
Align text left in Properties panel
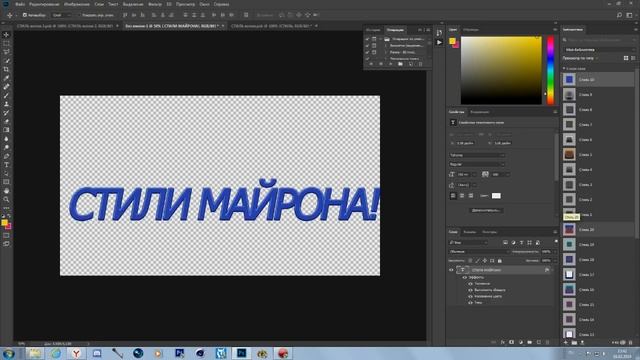453,196
